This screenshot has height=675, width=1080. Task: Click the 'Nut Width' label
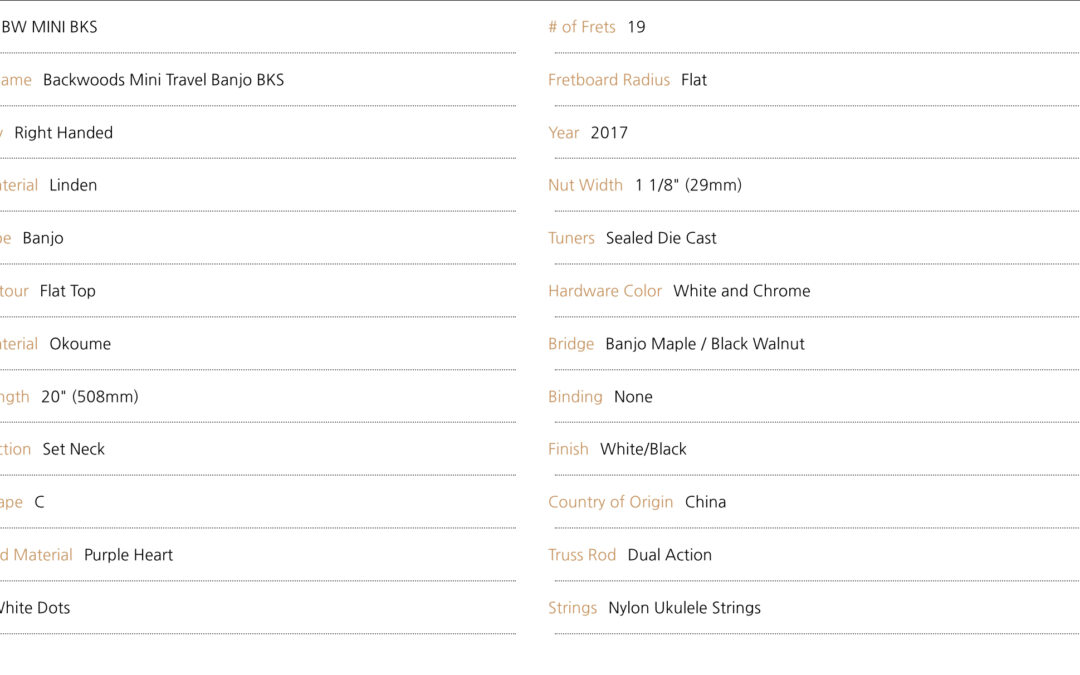tap(585, 185)
